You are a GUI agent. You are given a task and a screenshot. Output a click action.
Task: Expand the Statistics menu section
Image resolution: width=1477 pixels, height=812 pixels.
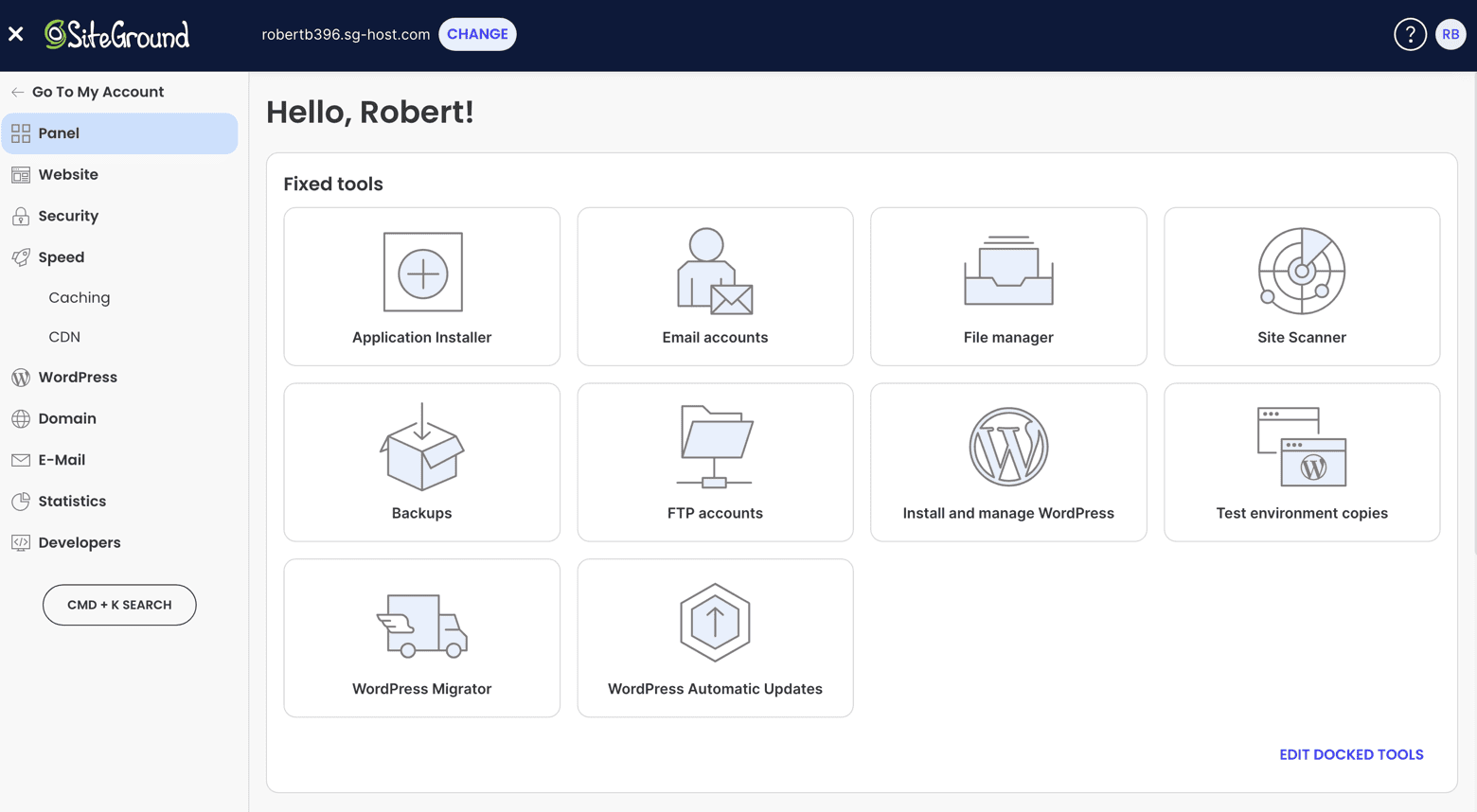[x=119, y=502]
